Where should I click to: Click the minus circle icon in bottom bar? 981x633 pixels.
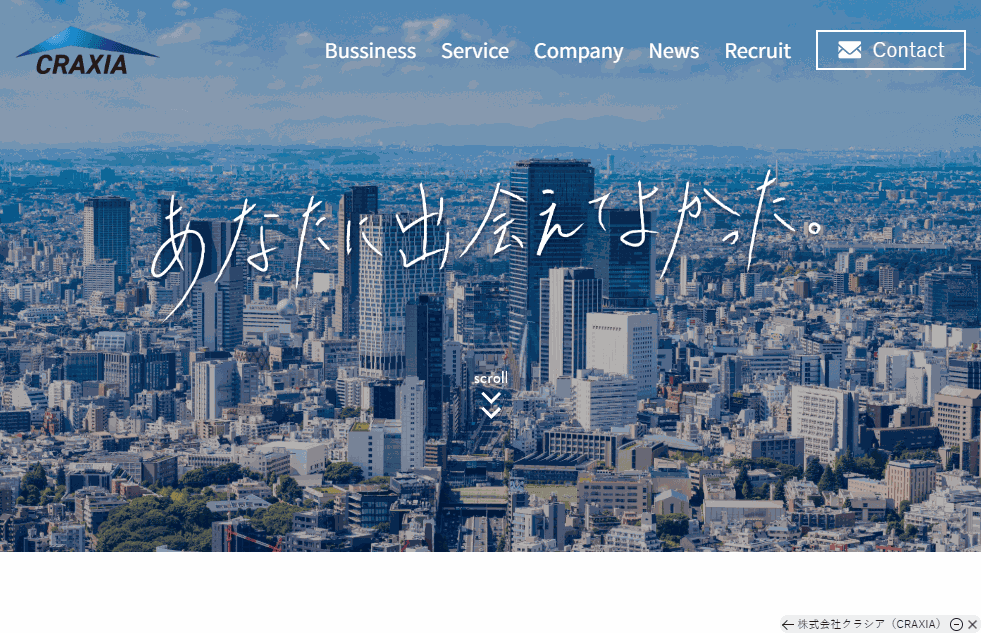956,624
